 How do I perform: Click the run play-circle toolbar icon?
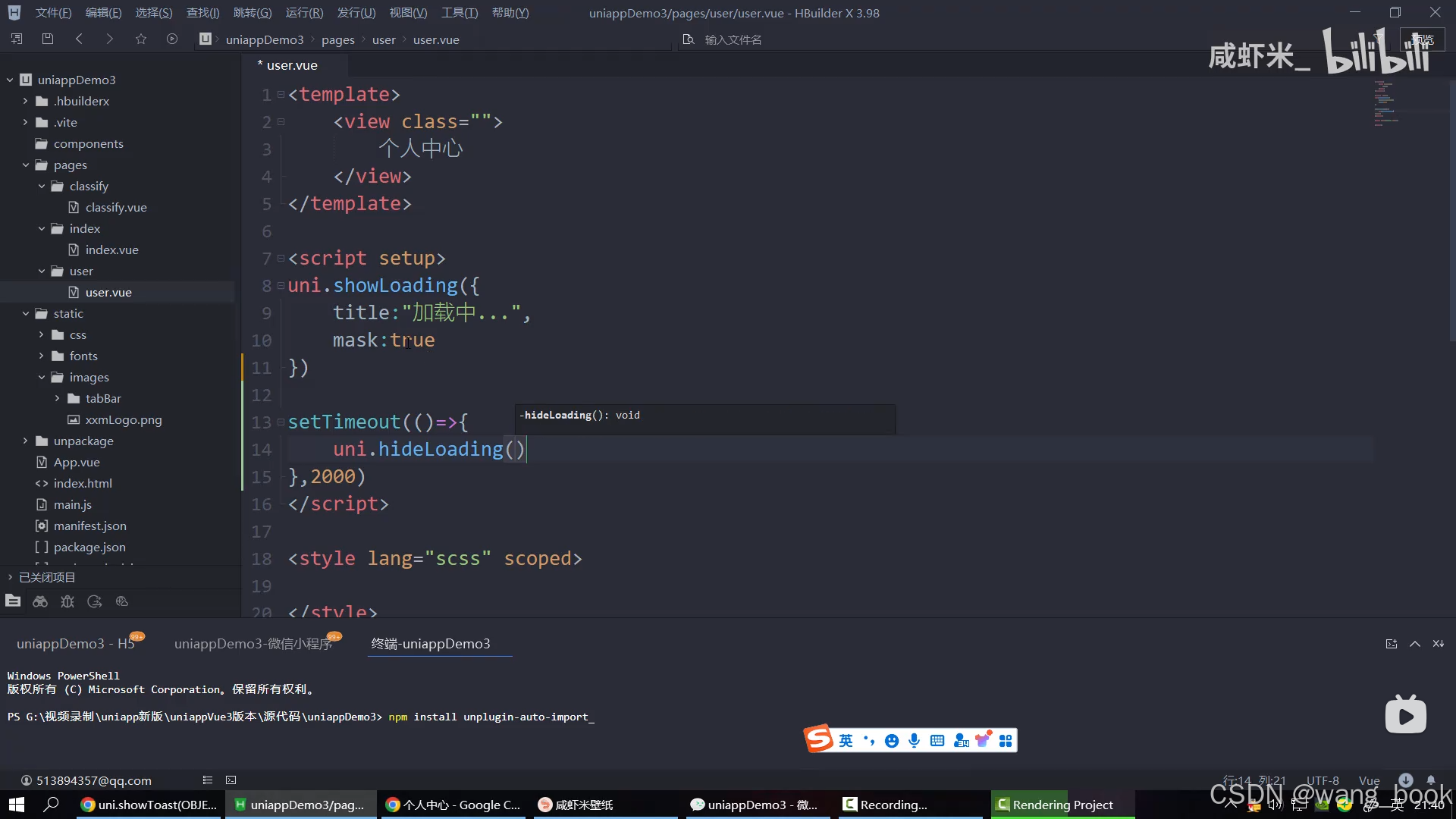click(x=172, y=39)
